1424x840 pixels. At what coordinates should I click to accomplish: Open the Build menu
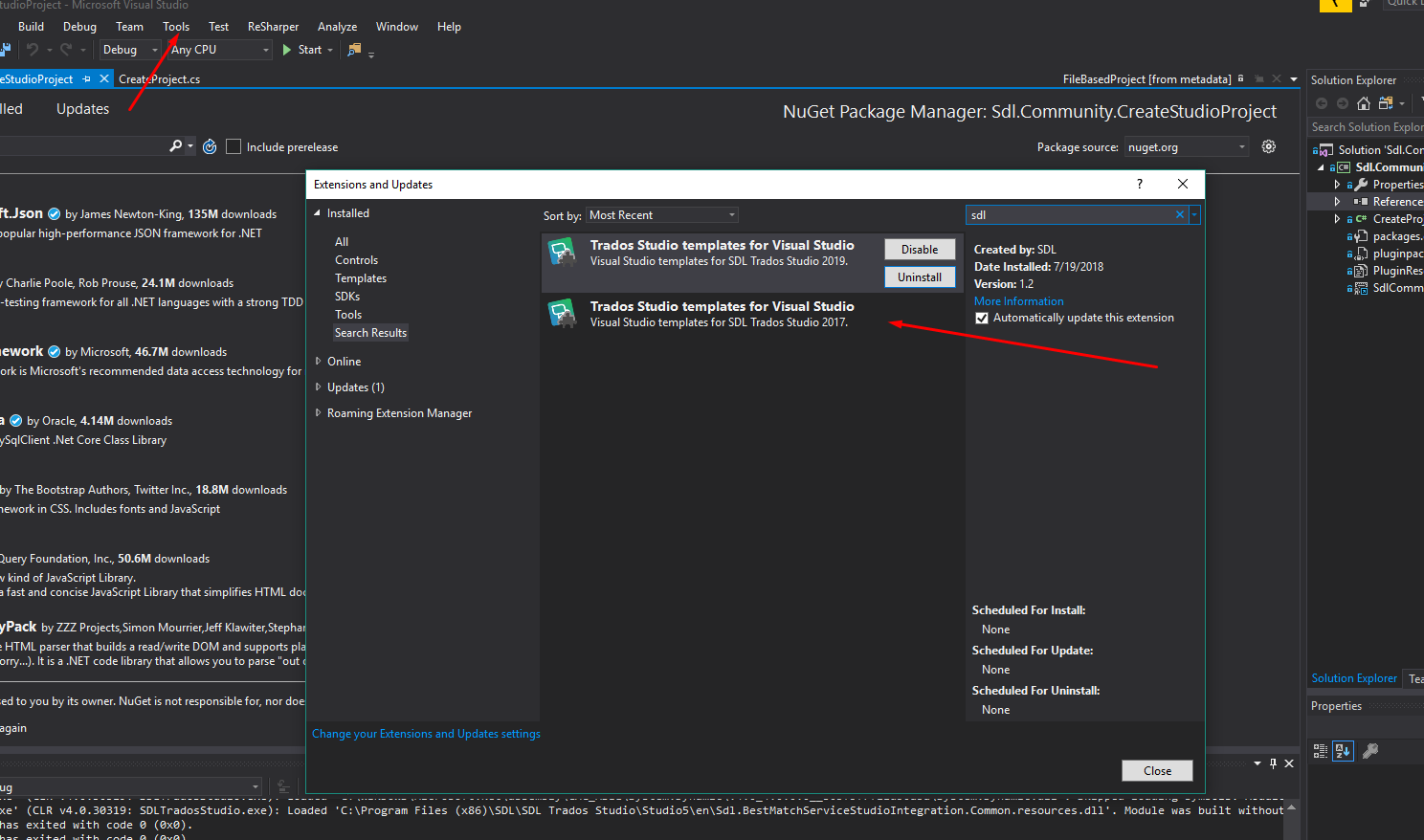coord(32,27)
